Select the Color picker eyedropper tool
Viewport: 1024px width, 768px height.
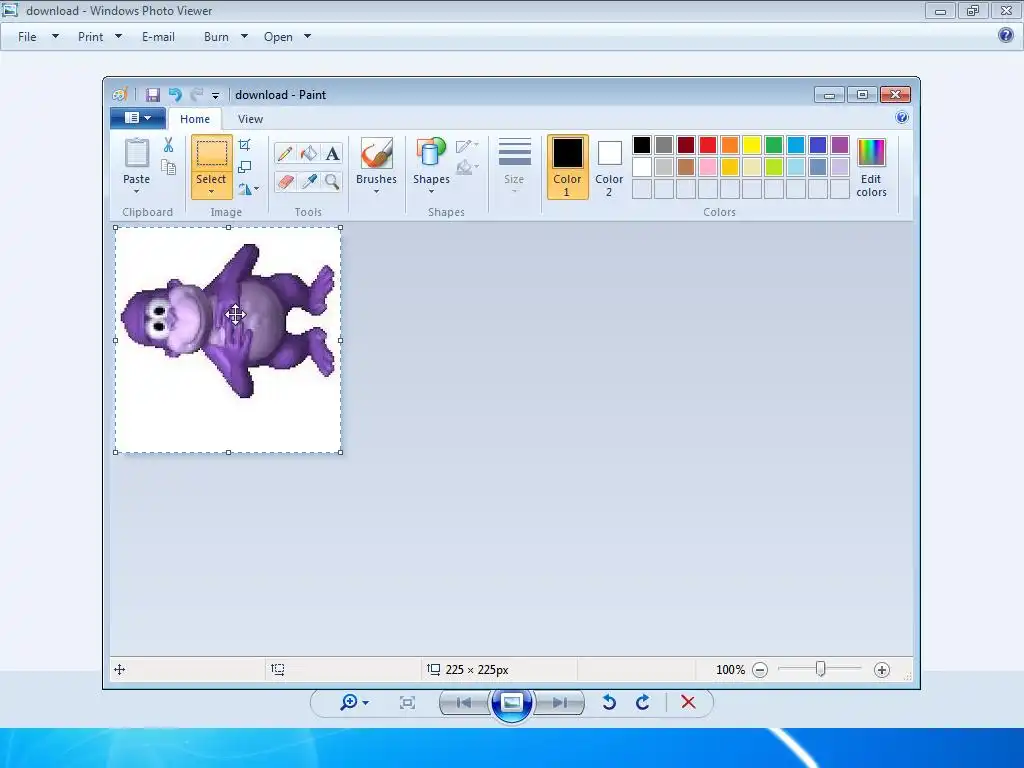pyautogui.click(x=308, y=182)
